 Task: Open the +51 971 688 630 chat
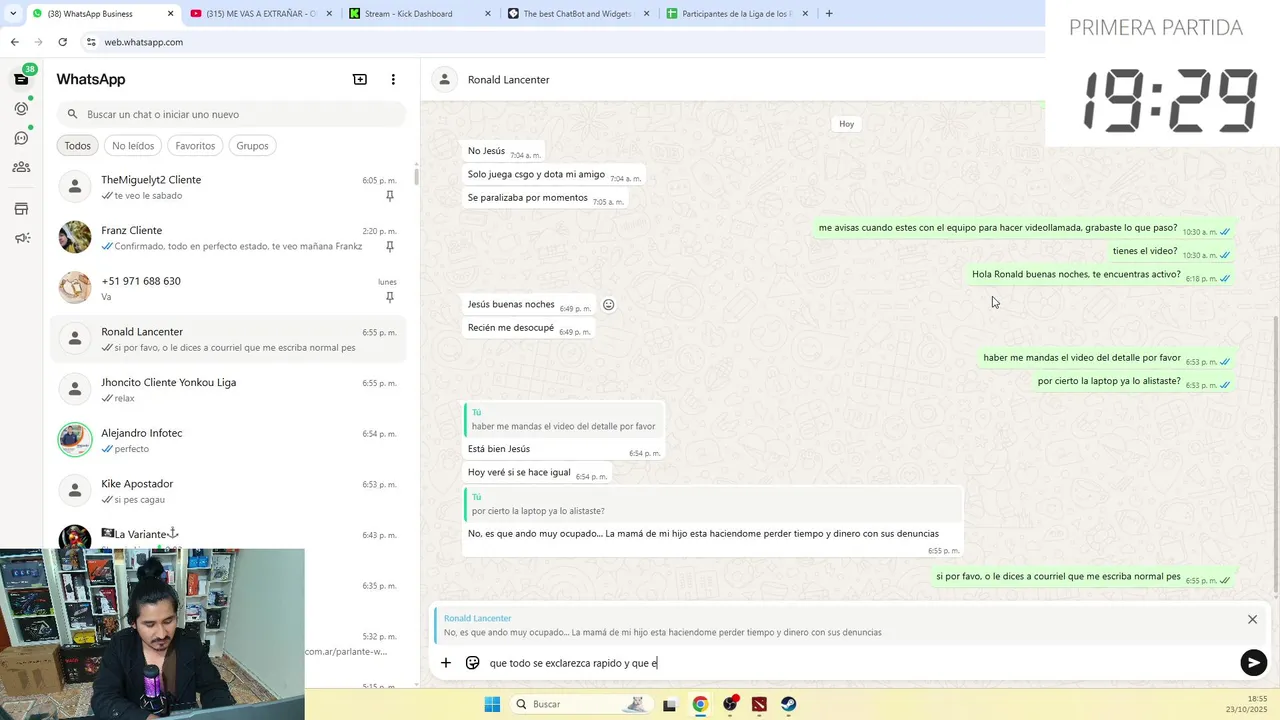pyautogui.click(x=227, y=288)
